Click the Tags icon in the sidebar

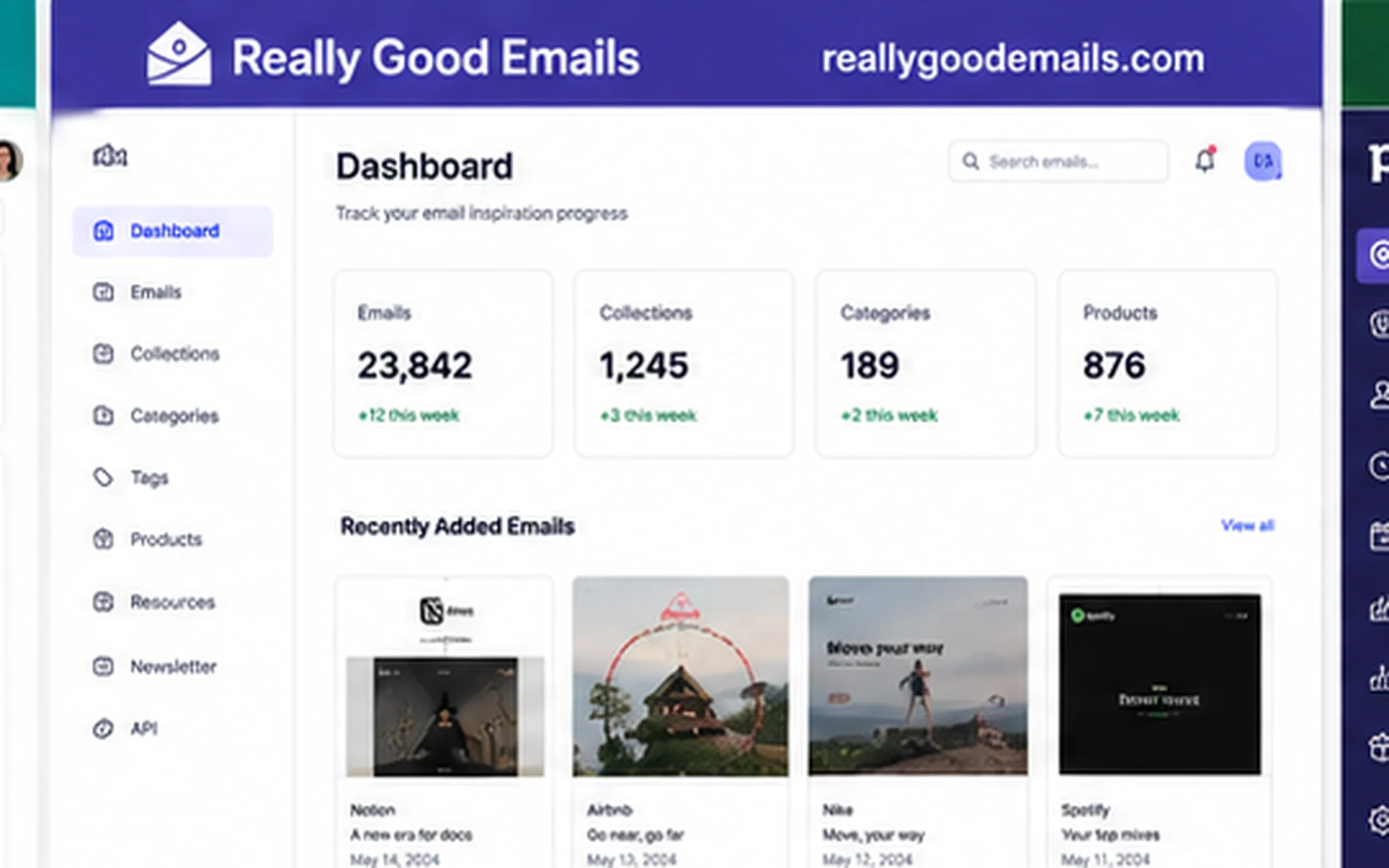[x=103, y=477]
